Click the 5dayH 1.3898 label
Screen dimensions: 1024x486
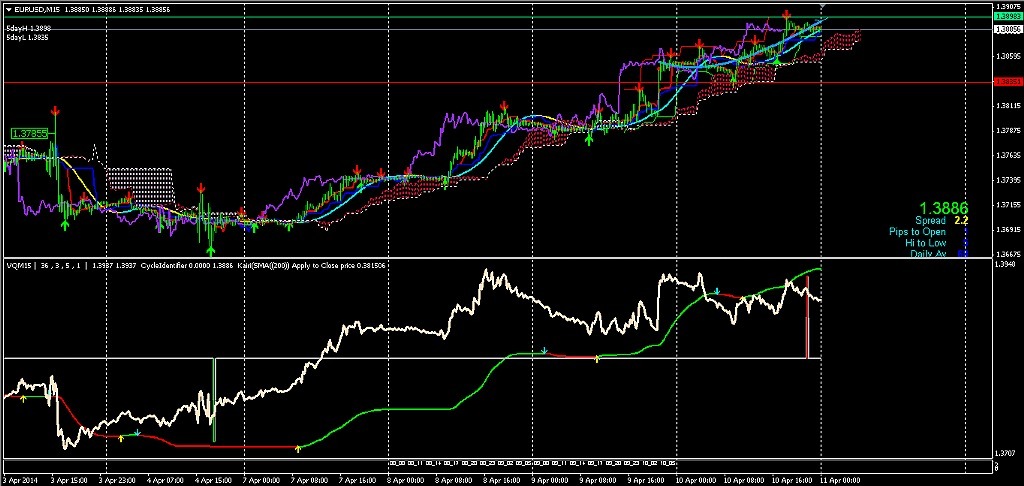click(x=28, y=29)
